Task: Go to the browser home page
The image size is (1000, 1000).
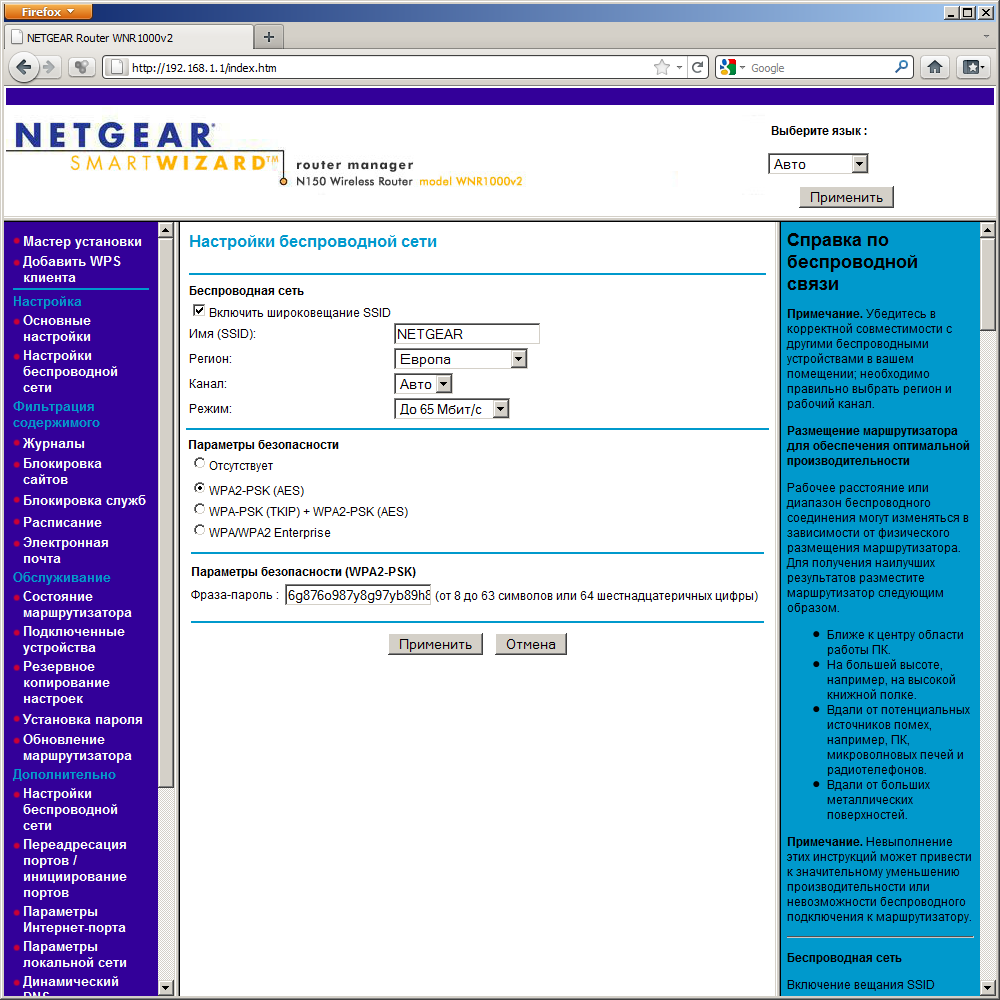Action: pos(935,67)
